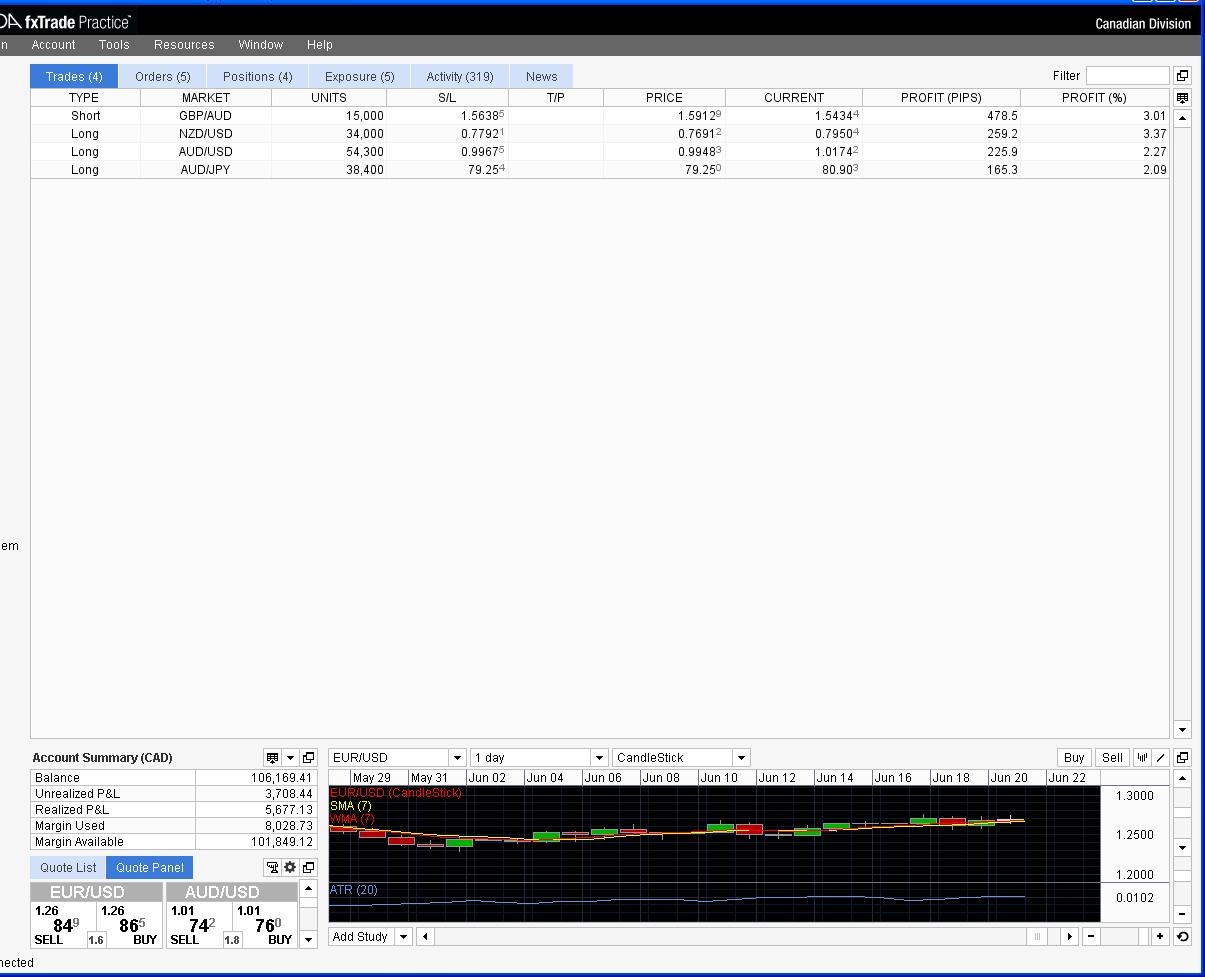Click the trades table scroll down arrow
Viewport: 1205px width, 977px height.
1183,730
